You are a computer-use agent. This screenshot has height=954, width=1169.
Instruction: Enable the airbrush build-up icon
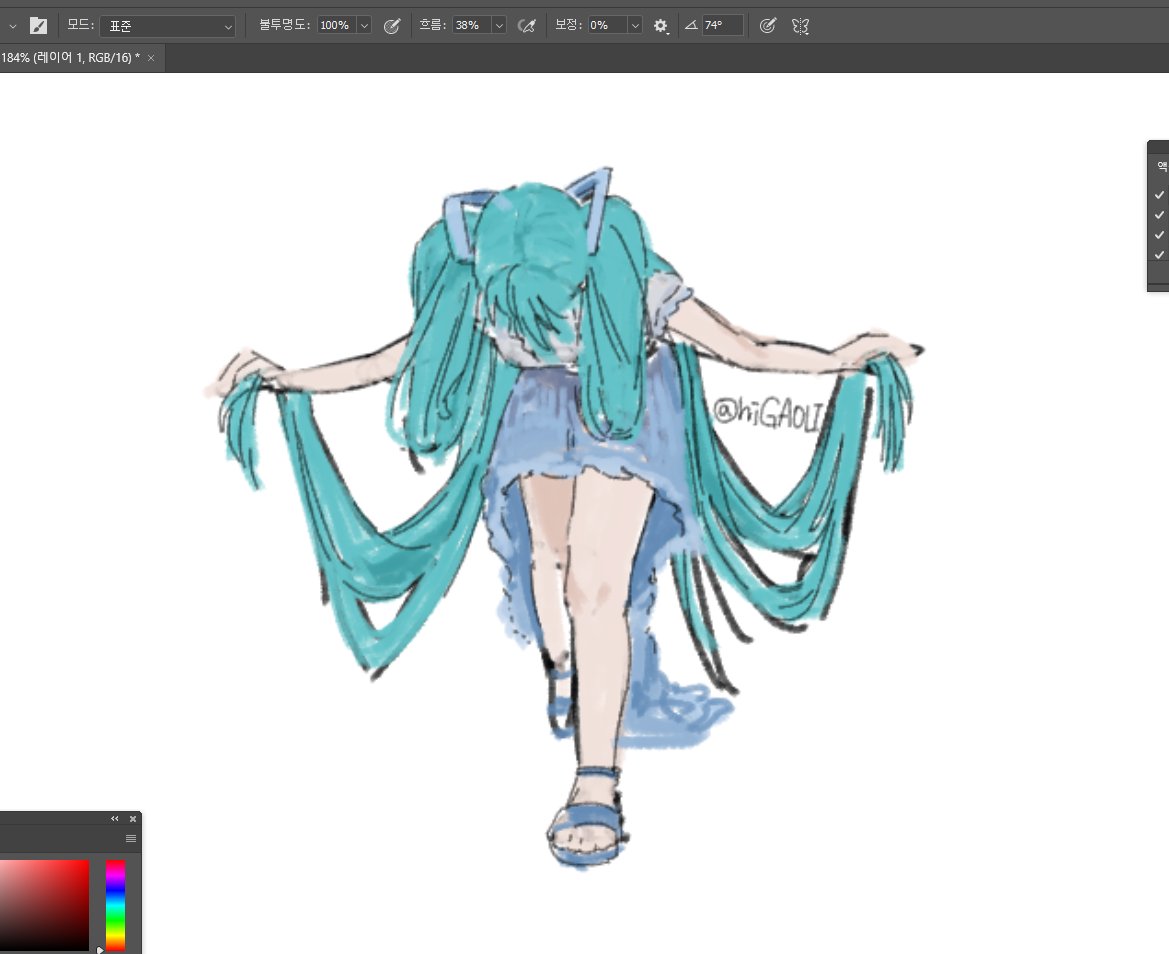[x=526, y=26]
